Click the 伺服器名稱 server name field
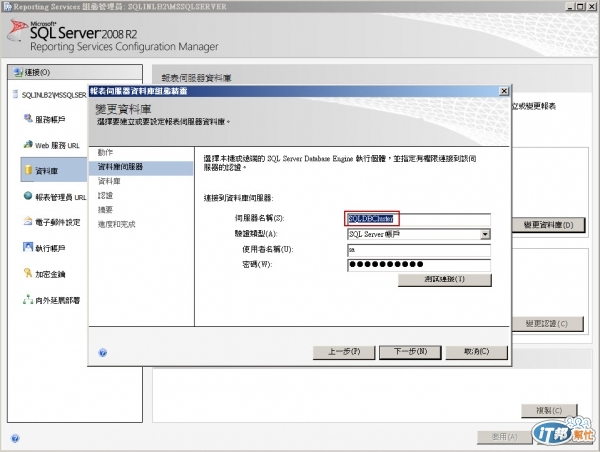The width and height of the screenshot is (600, 452). (419, 219)
